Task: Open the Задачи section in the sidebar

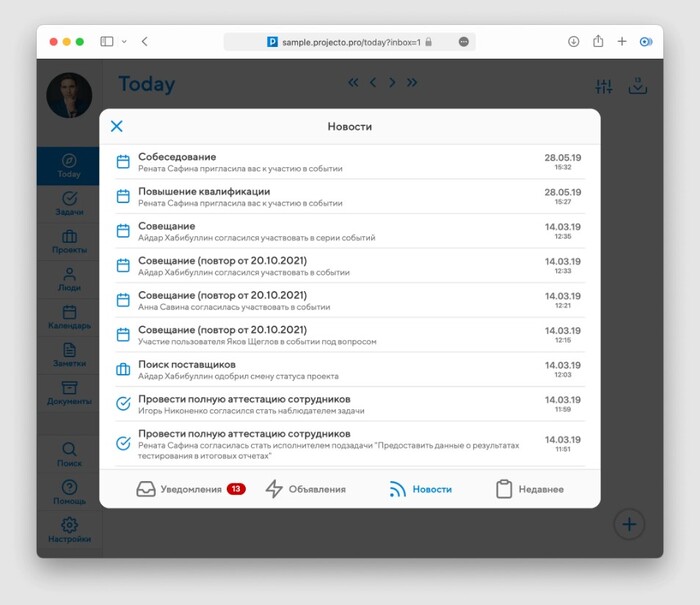Action: (x=69, y=203)
